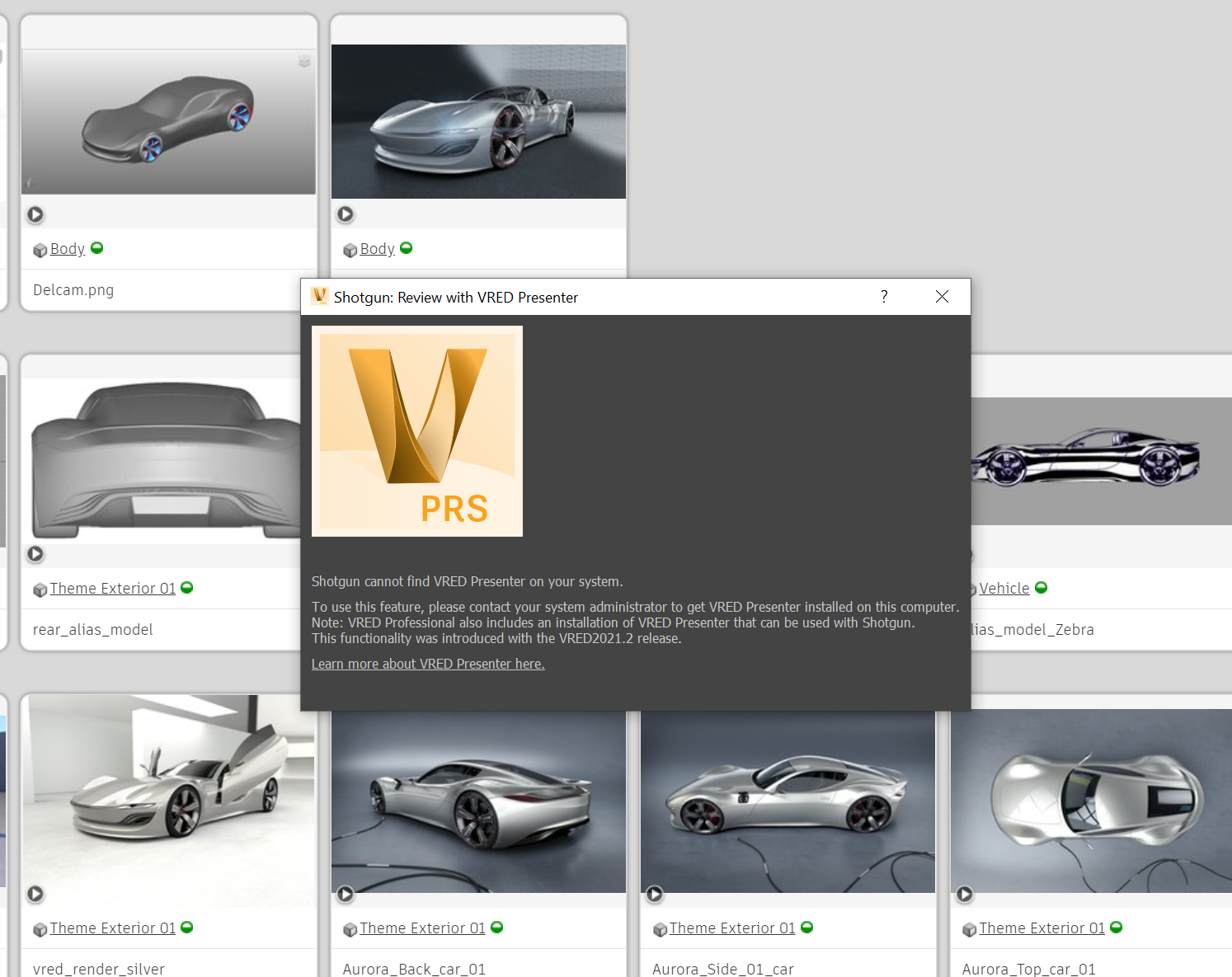
Task: Click the rear_alias_model name
Action: (x=93, y=630)
